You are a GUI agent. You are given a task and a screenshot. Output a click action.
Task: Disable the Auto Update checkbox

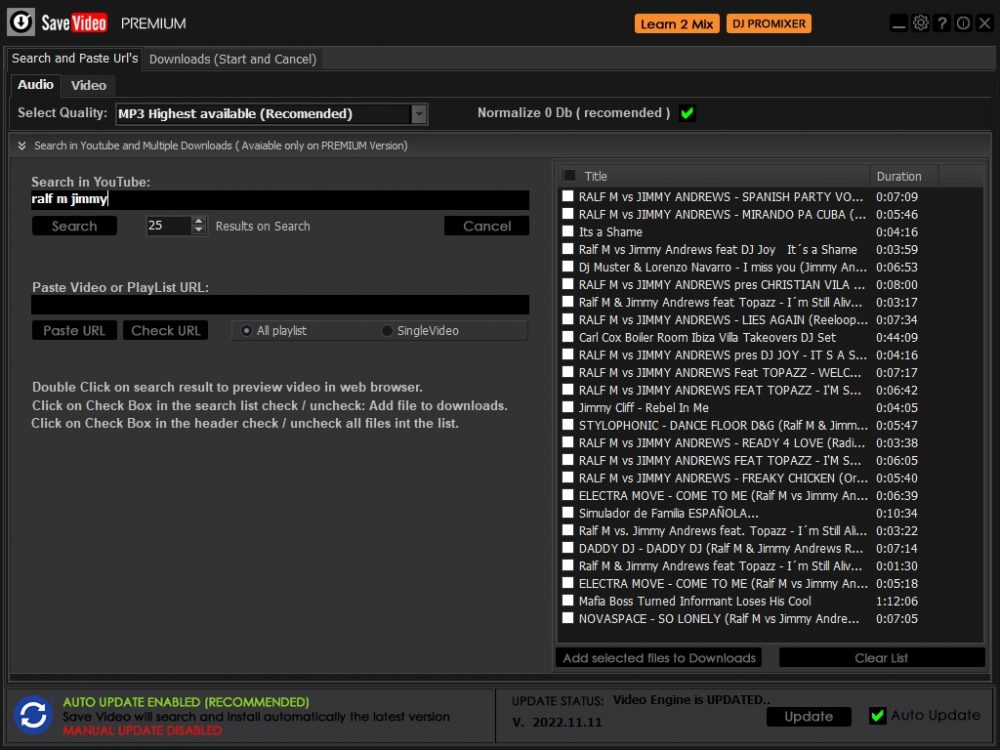tap(877, 715)
